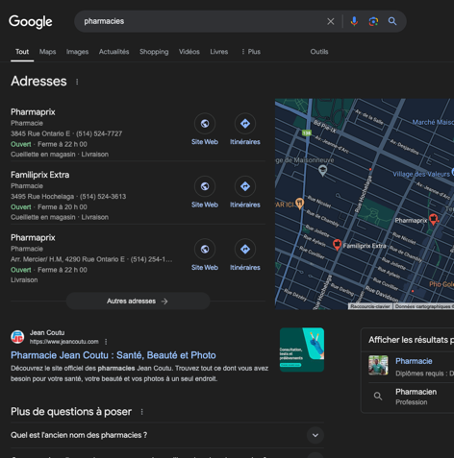The height and width of the screenshot is (458, 454).
Task: Click the Jean Coutu favicon logo
Action: point(17,337)
